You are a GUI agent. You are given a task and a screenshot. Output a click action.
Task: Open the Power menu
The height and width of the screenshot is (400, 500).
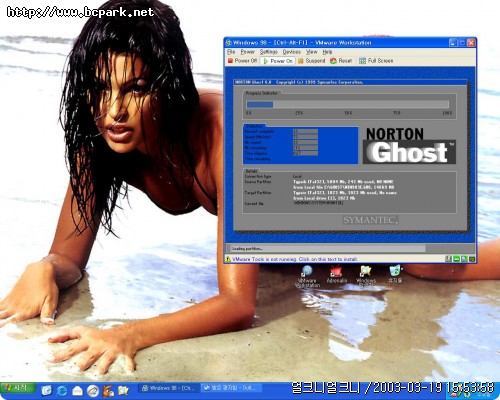click(247, 52)
